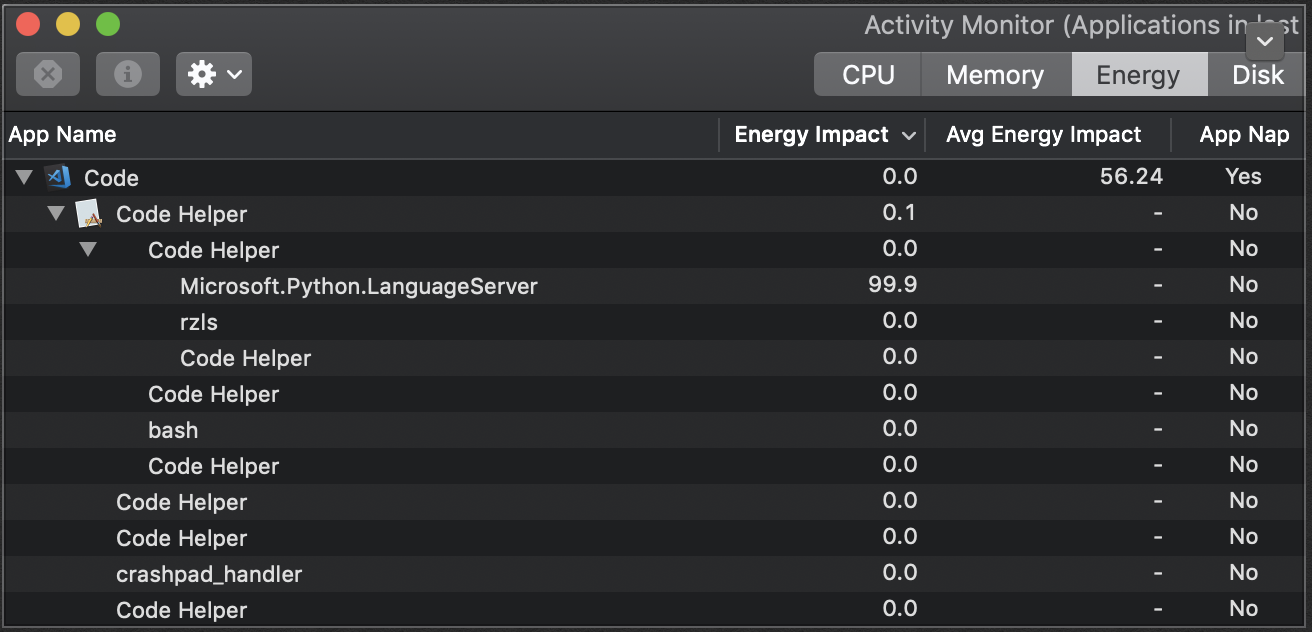Collapse the Code app disclosure triangle
The height and width of the screenshot is (632, 1312).
coord(24,178)
